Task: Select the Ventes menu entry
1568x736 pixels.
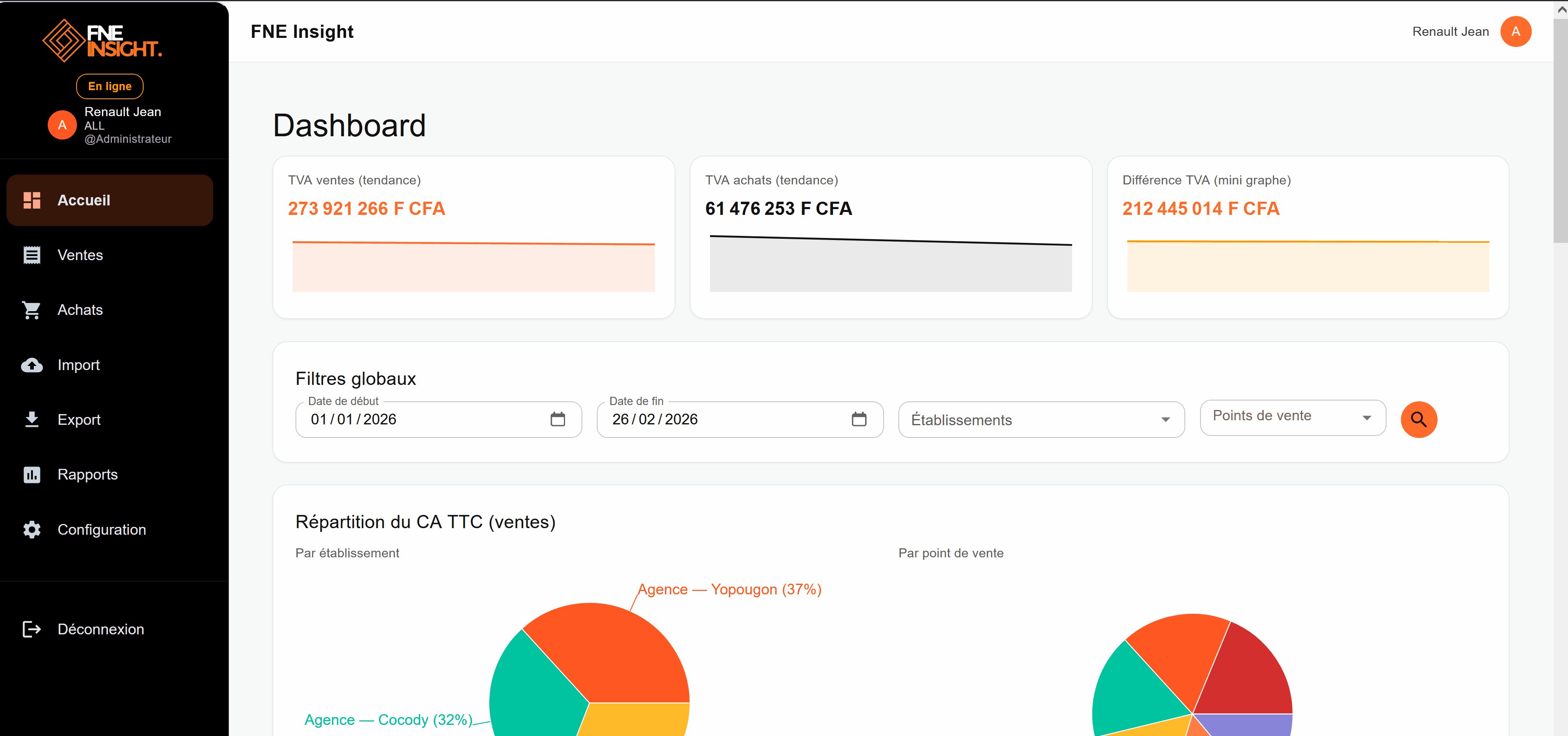Action: click(x=80, y=254)
